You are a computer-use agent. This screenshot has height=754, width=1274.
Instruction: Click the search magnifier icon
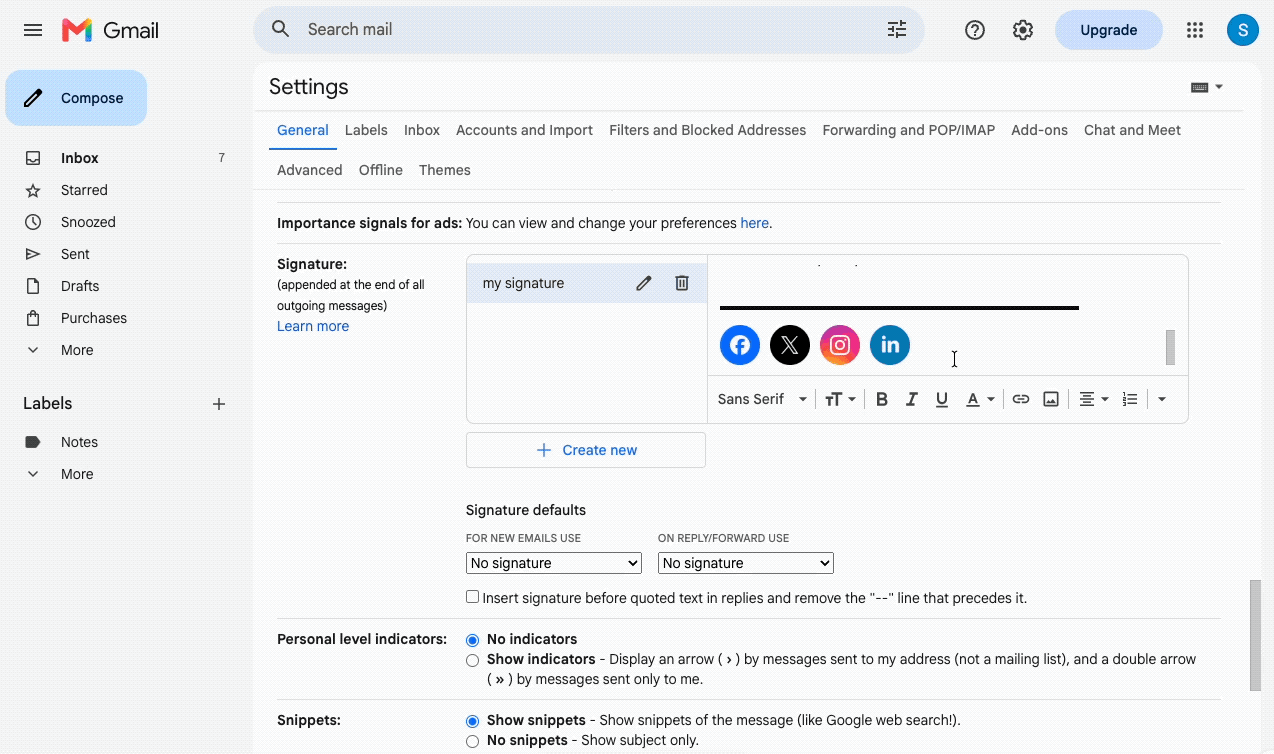pyautogui.click(x=281, y=29)
